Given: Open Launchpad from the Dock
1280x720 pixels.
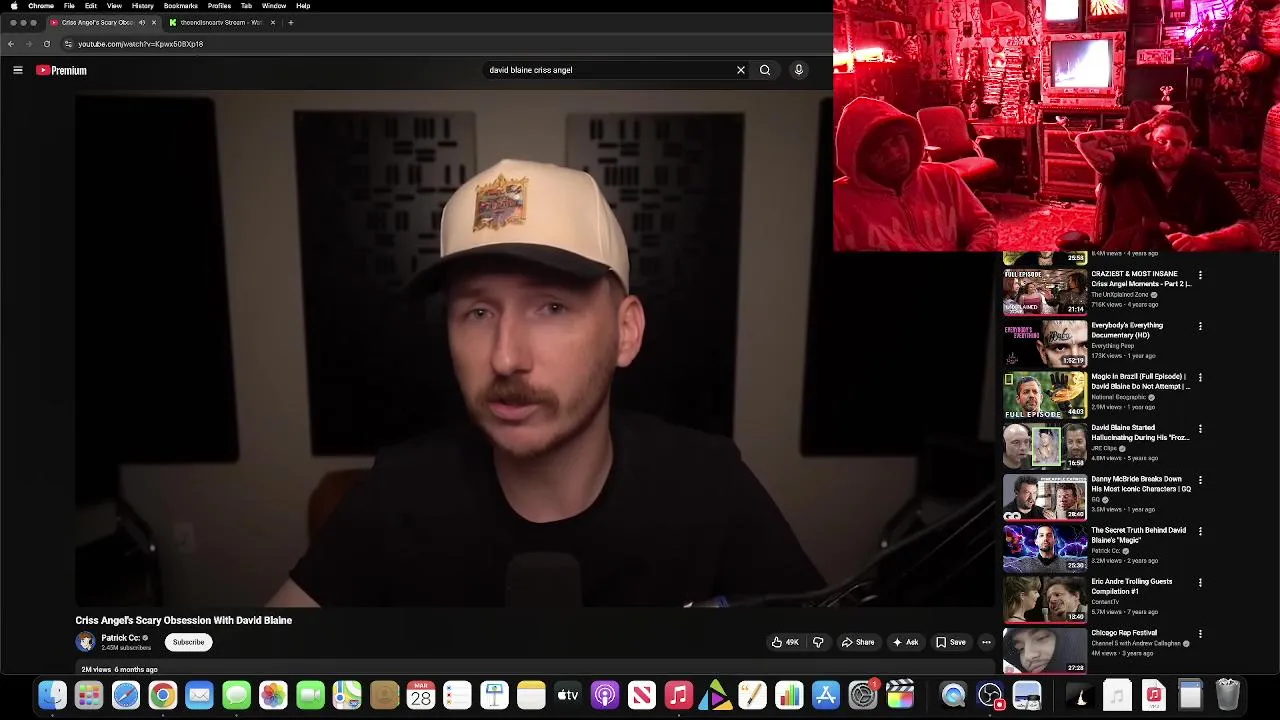Looking at the screenshot, I should coord(89,695).
